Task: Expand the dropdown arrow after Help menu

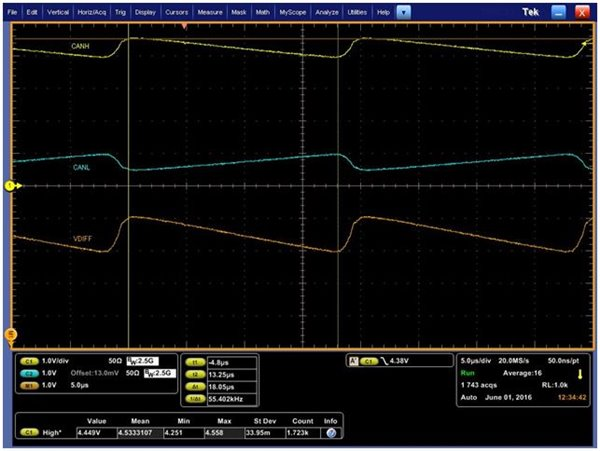Action: pyautogui.click(x=403, y=11)
